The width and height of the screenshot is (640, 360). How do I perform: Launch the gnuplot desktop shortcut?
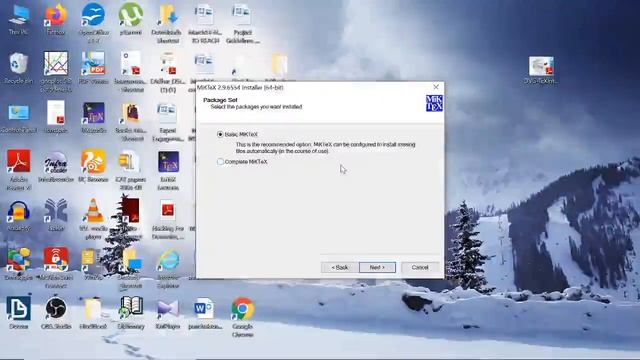click(x=56, y=71)
